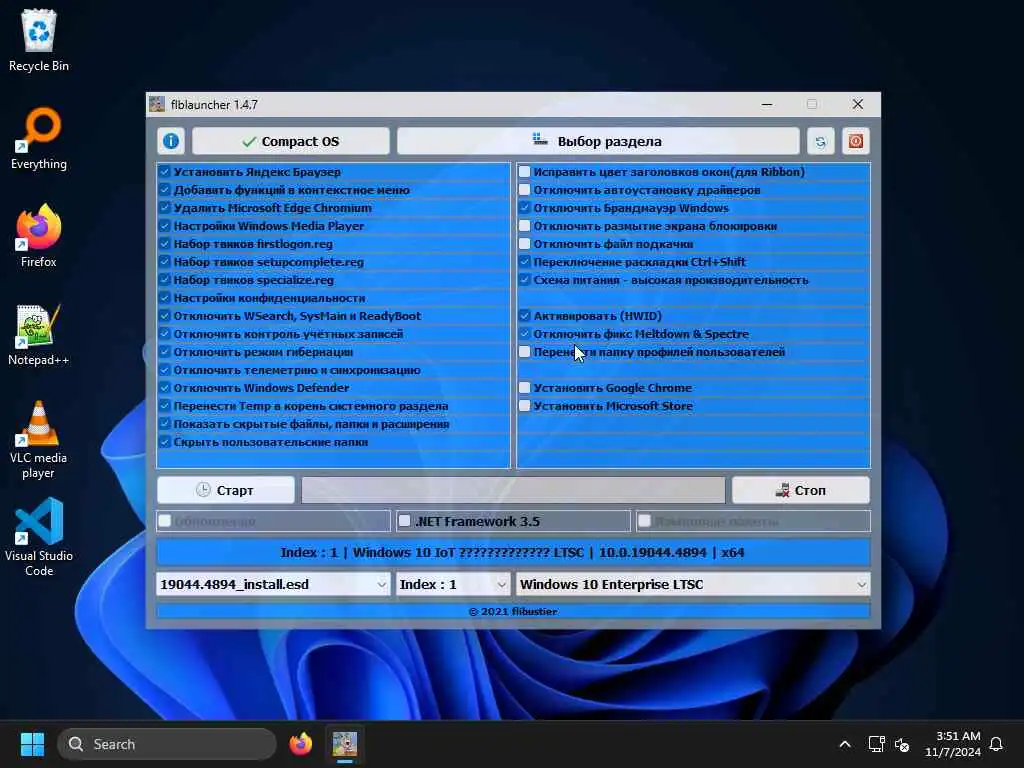Check Перенести папку профилей пользователей
The width and height of the screenshot is (1024, 768).
[524, 352]
